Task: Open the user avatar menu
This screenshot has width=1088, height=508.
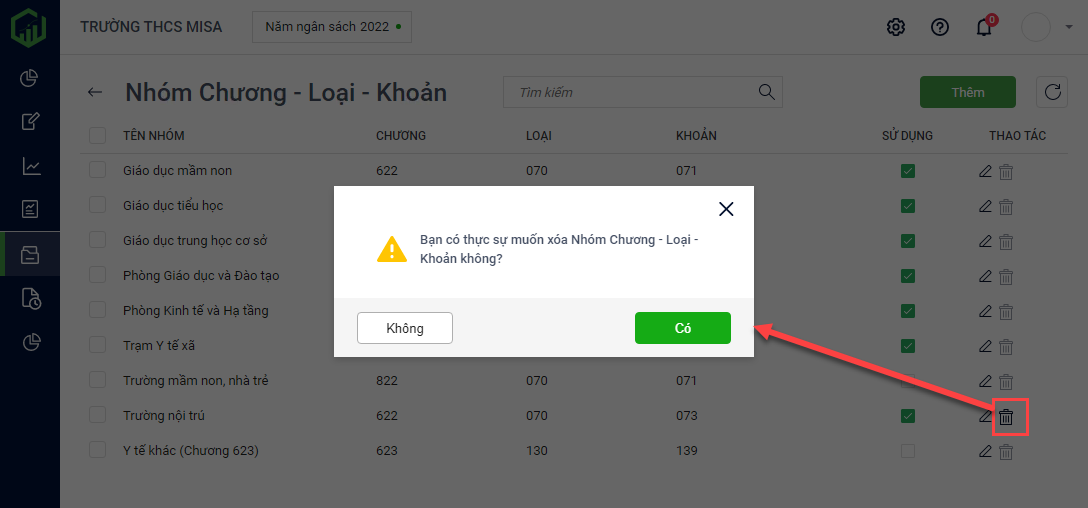Action: 1035,27
